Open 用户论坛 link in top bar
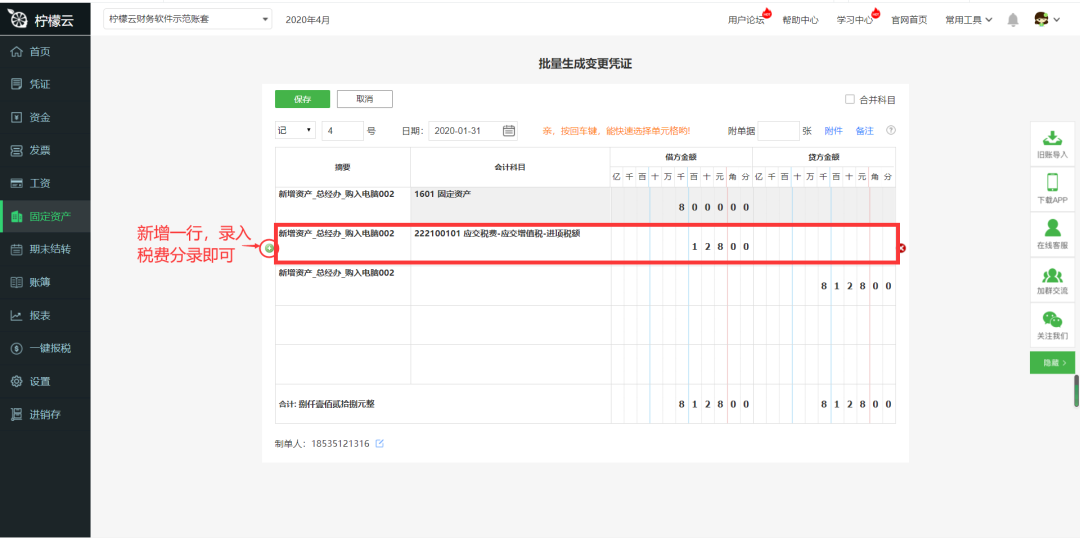1080x538 pixels. point(746,20)
